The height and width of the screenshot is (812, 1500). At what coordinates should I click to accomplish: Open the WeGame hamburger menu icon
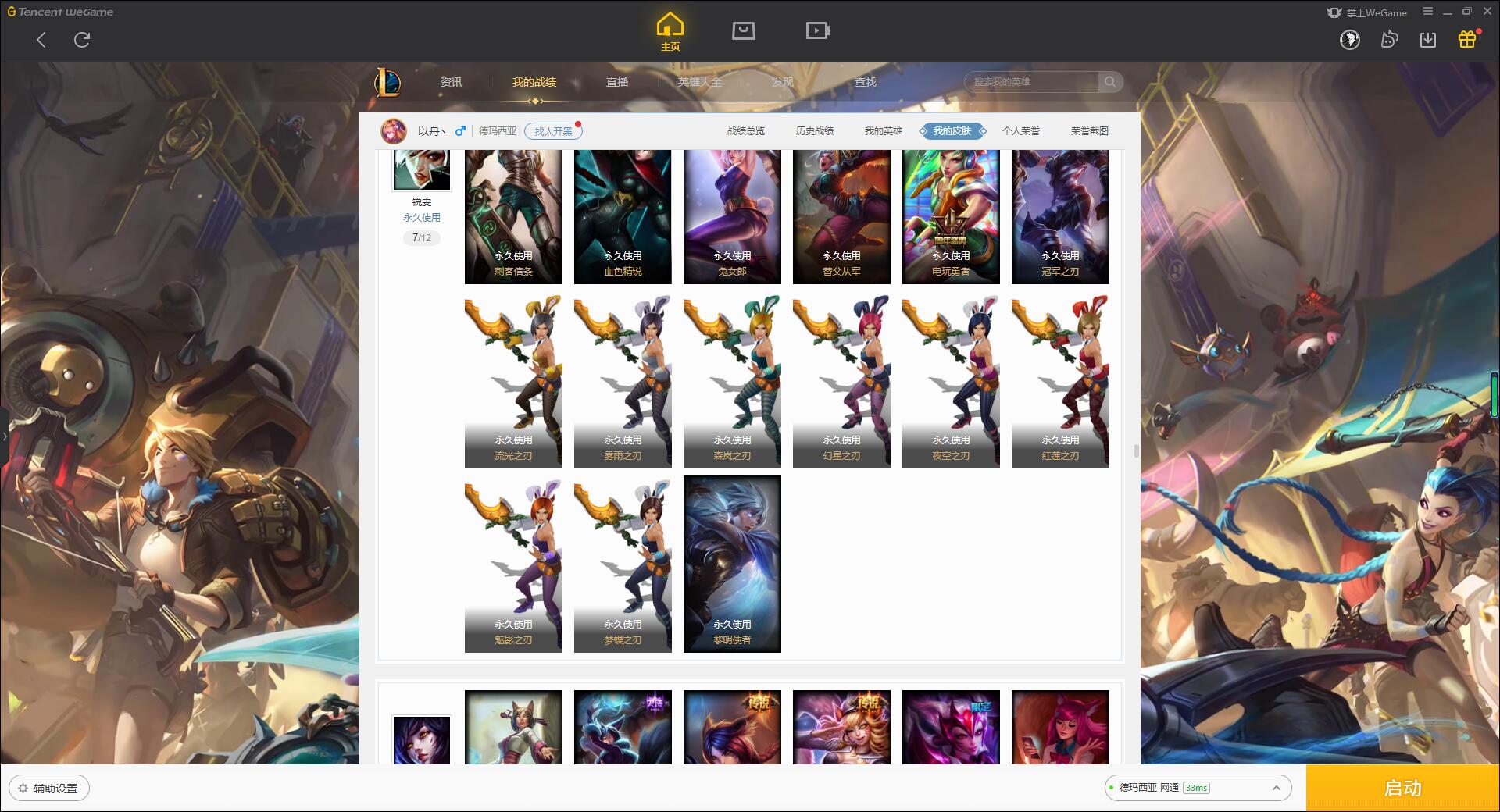click(x=1428, y=12)
